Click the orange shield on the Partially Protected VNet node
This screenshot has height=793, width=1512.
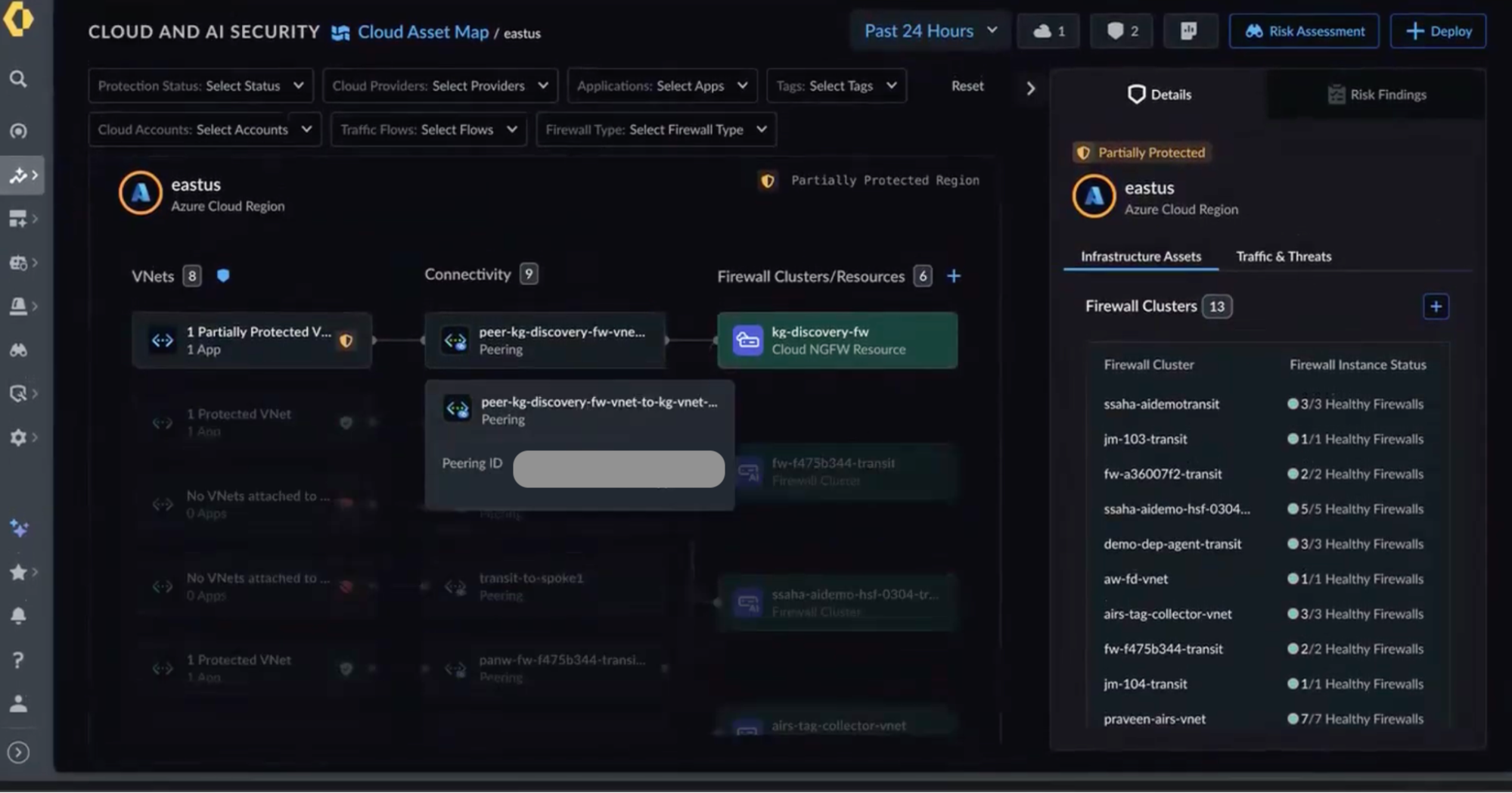[x=346, y=341]
